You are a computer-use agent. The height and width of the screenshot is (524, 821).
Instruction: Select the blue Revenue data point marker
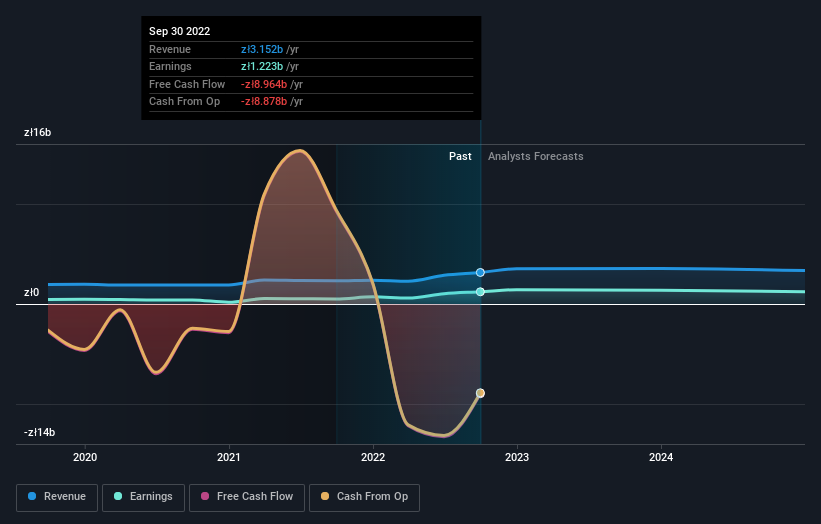pyautogui.click(x=480, y=272)
